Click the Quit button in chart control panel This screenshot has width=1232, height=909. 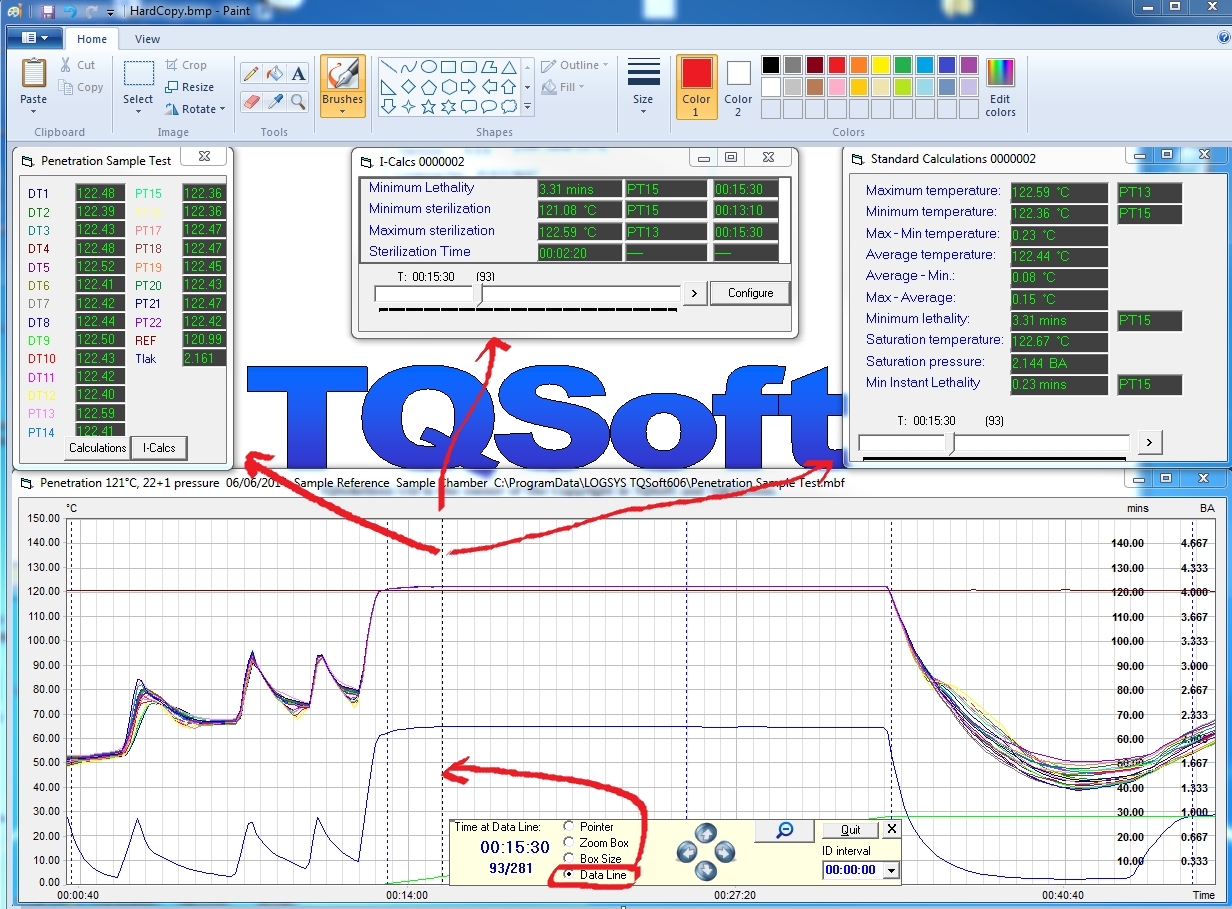pos(850,830)
